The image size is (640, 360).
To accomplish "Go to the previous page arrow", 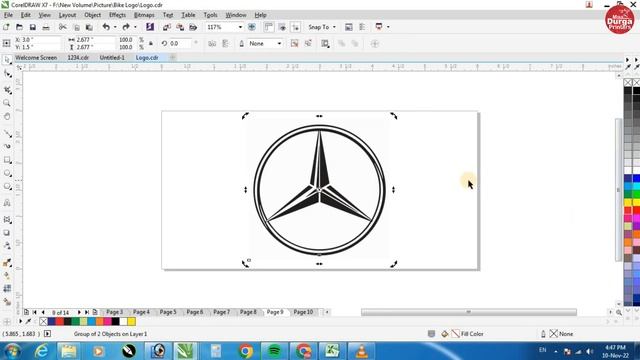I will (43, 312).
